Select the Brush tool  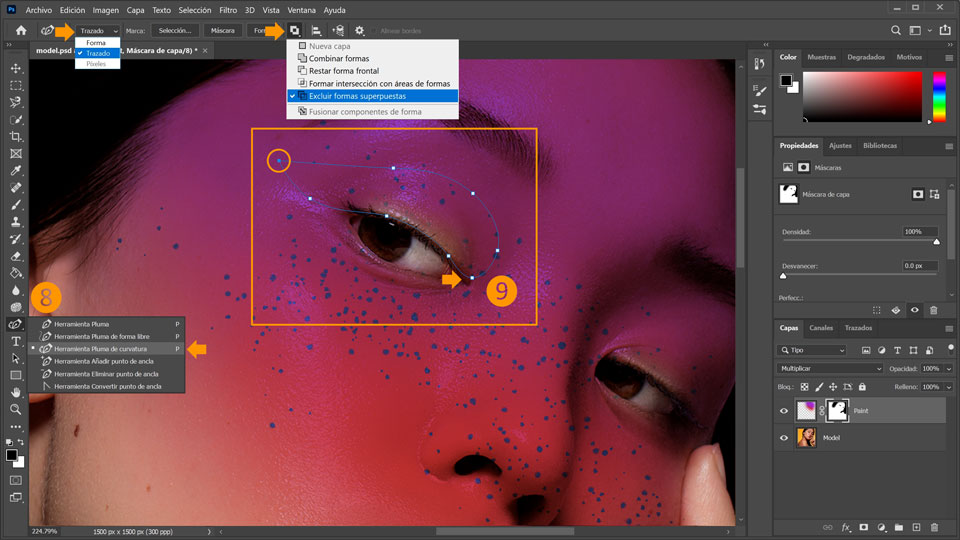tap(16, 205)
